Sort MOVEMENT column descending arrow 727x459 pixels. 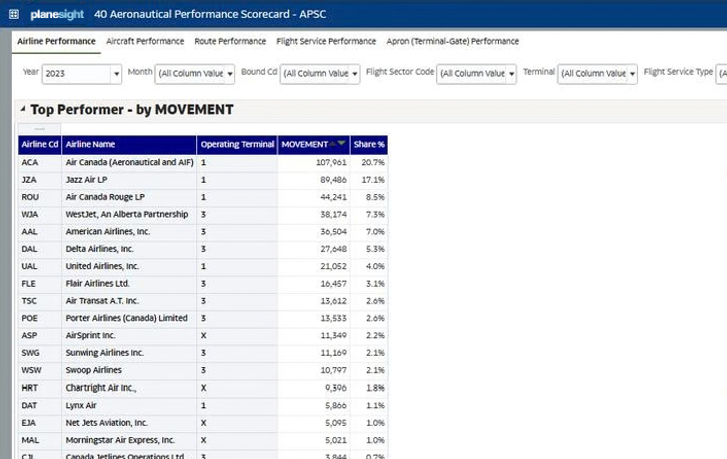(x=342, y=143)
